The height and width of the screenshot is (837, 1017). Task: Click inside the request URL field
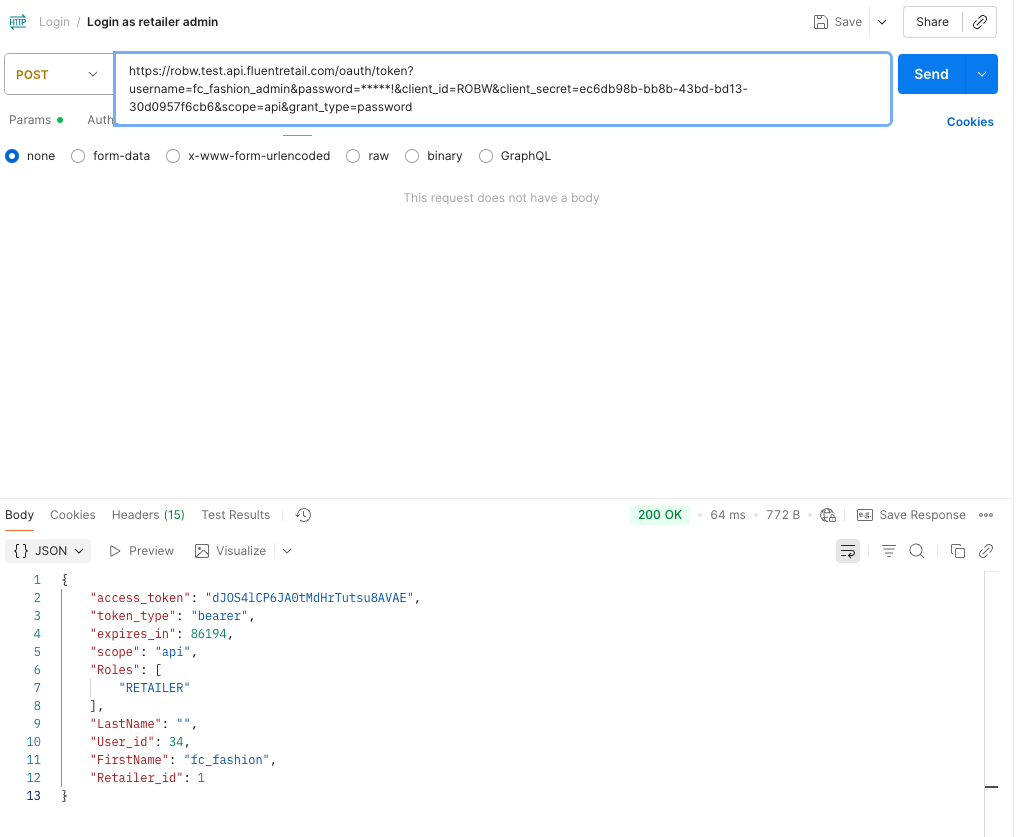502,89
